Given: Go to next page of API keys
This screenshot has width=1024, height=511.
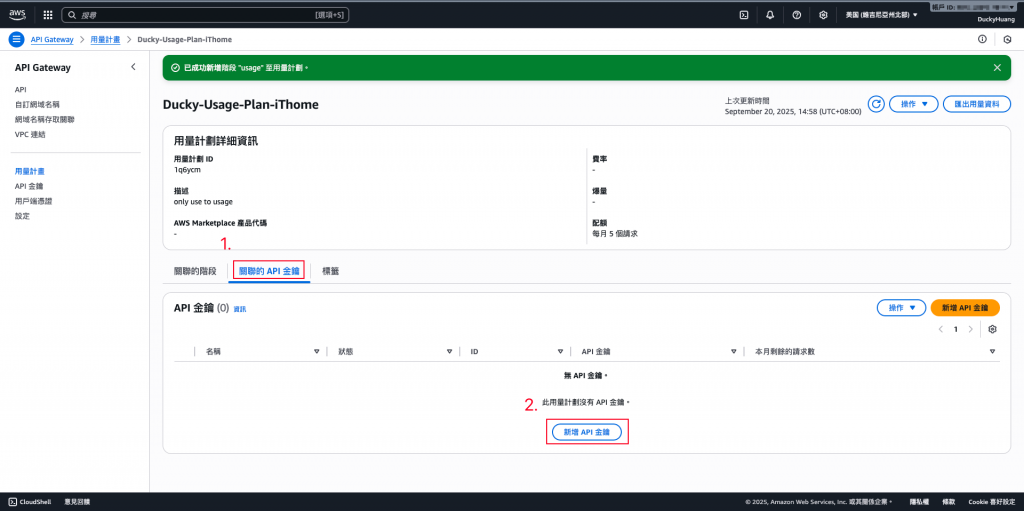Looking at the screenshot, I should [970, 329].
